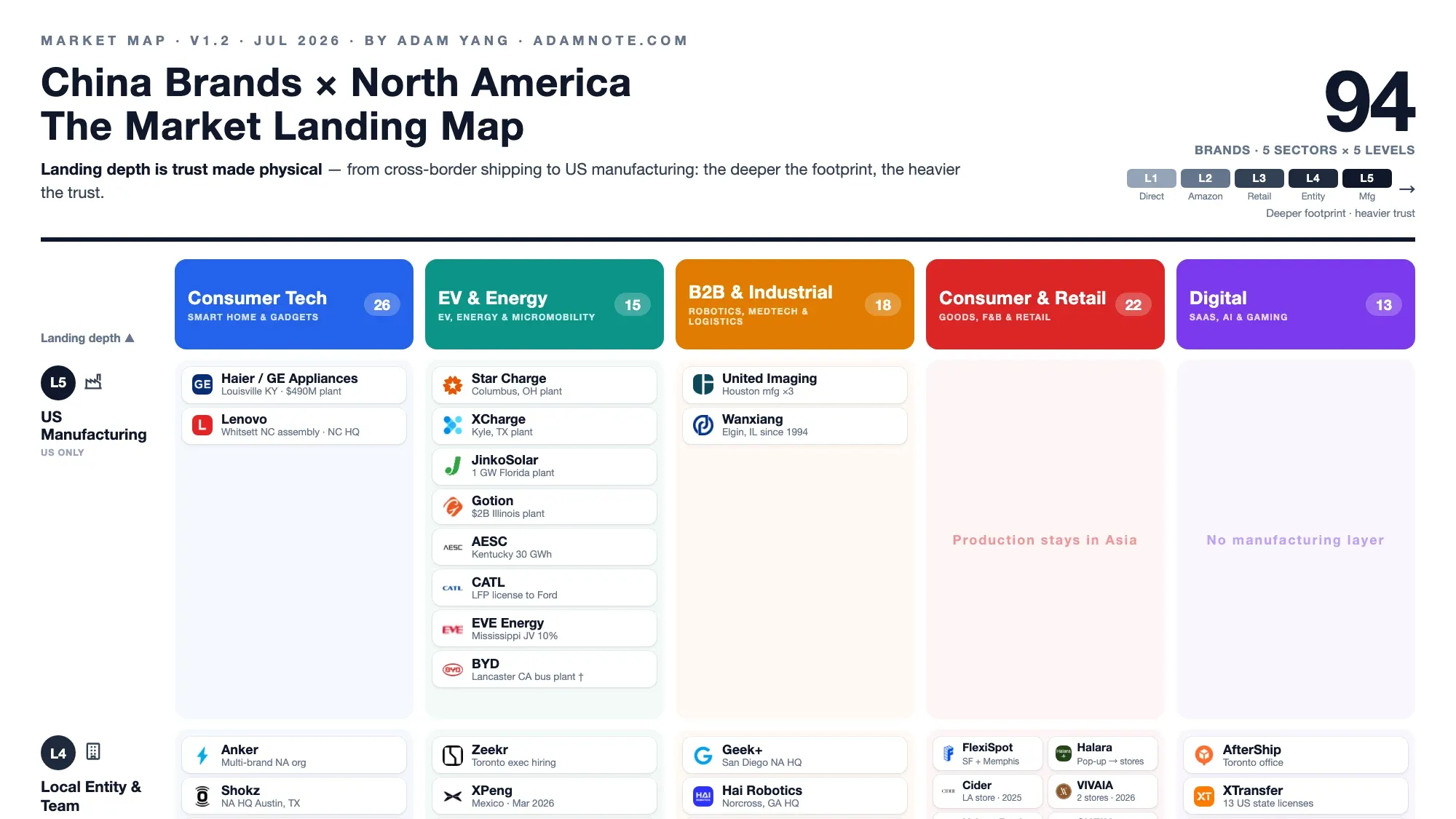Click the large 94 brands count
The width and height of the screenshot is (1456, 819).
1370,102
